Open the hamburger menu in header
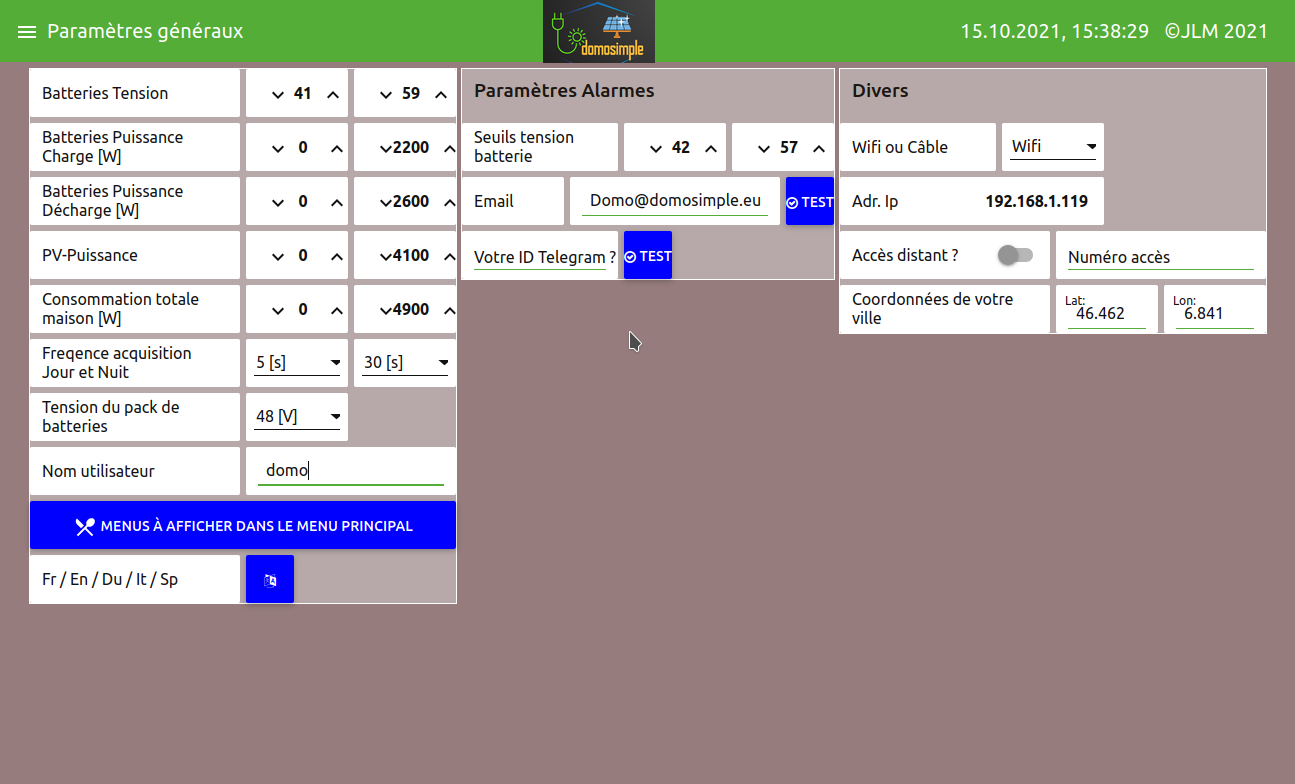Screen dimensions: 1295x784 [27, 32]
